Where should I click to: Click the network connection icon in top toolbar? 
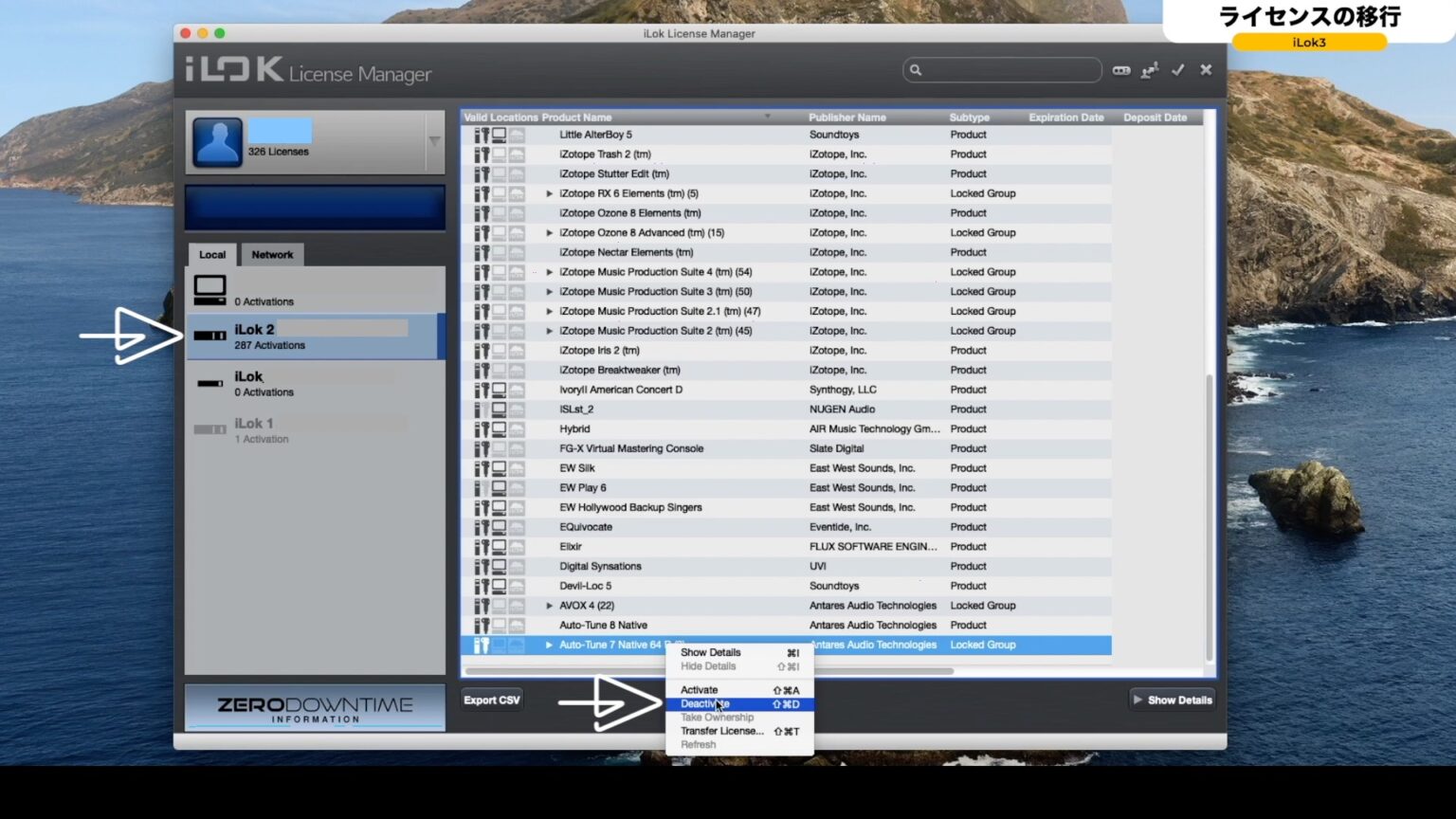1150,70
